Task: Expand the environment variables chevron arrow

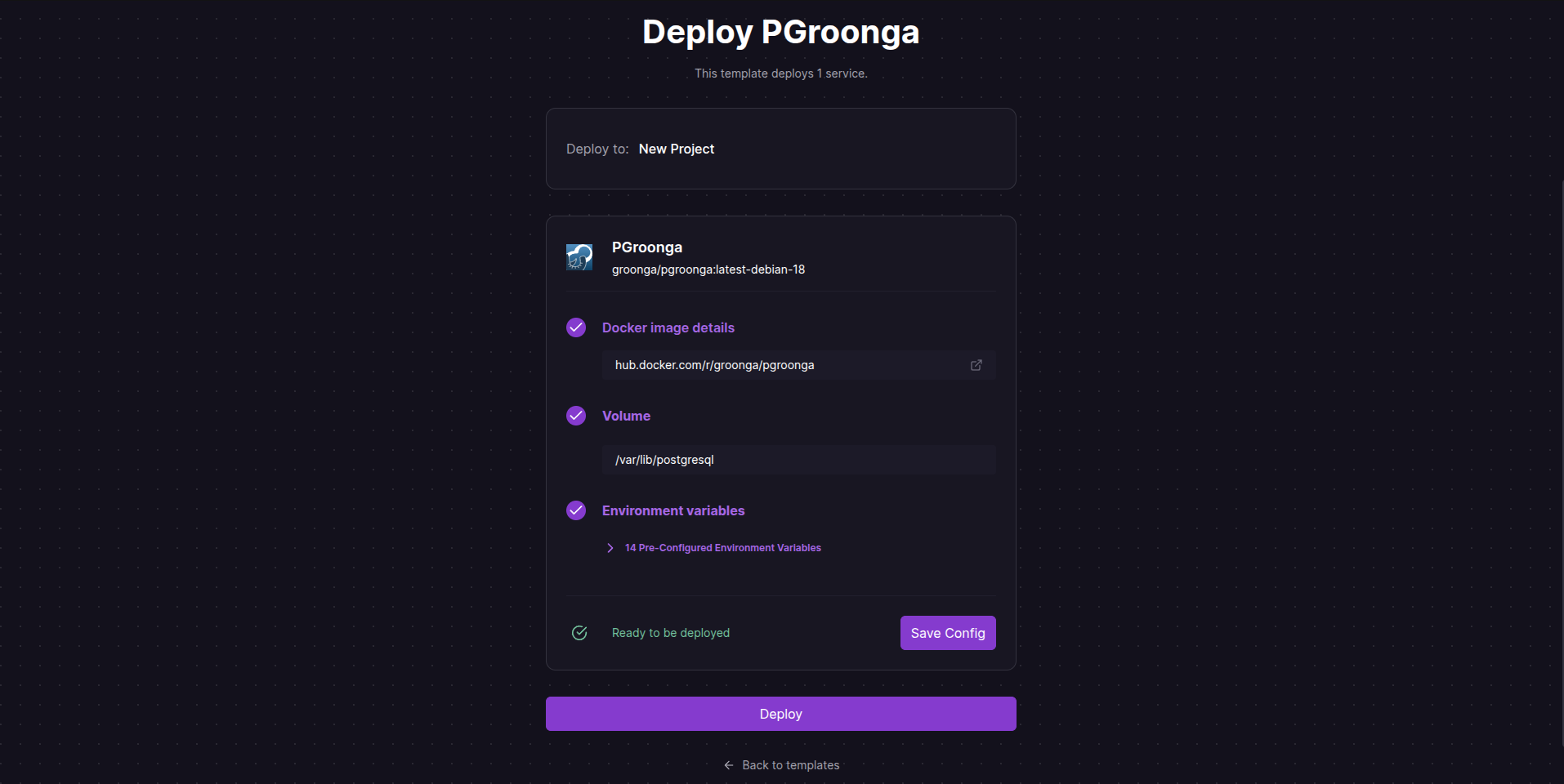Action: pyautogui.click(x=610, y=548)
